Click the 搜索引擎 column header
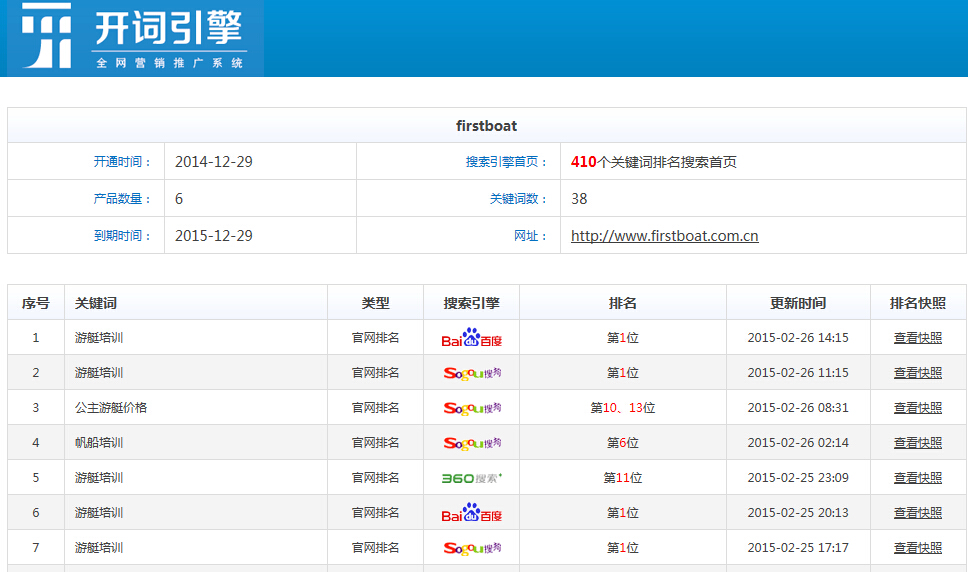Image resolution: width=968 pixels, height=572 pixels. [472, 303]
